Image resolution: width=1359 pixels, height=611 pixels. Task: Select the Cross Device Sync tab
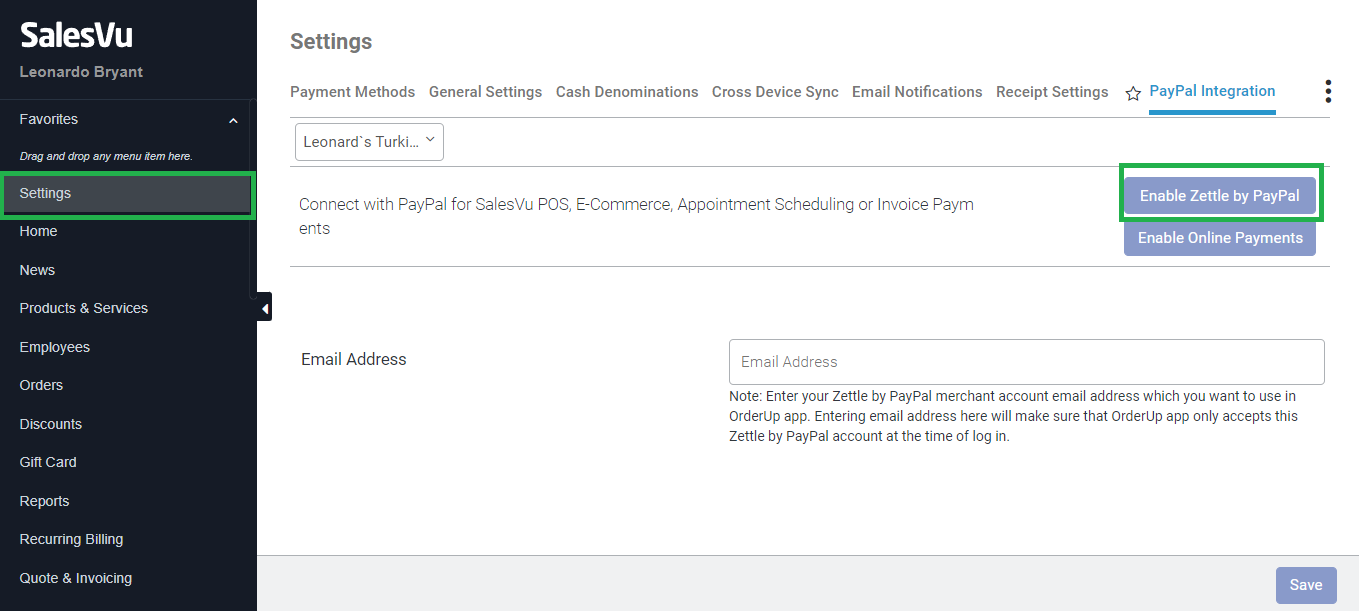pyautogui.click(x=775, y=92)
